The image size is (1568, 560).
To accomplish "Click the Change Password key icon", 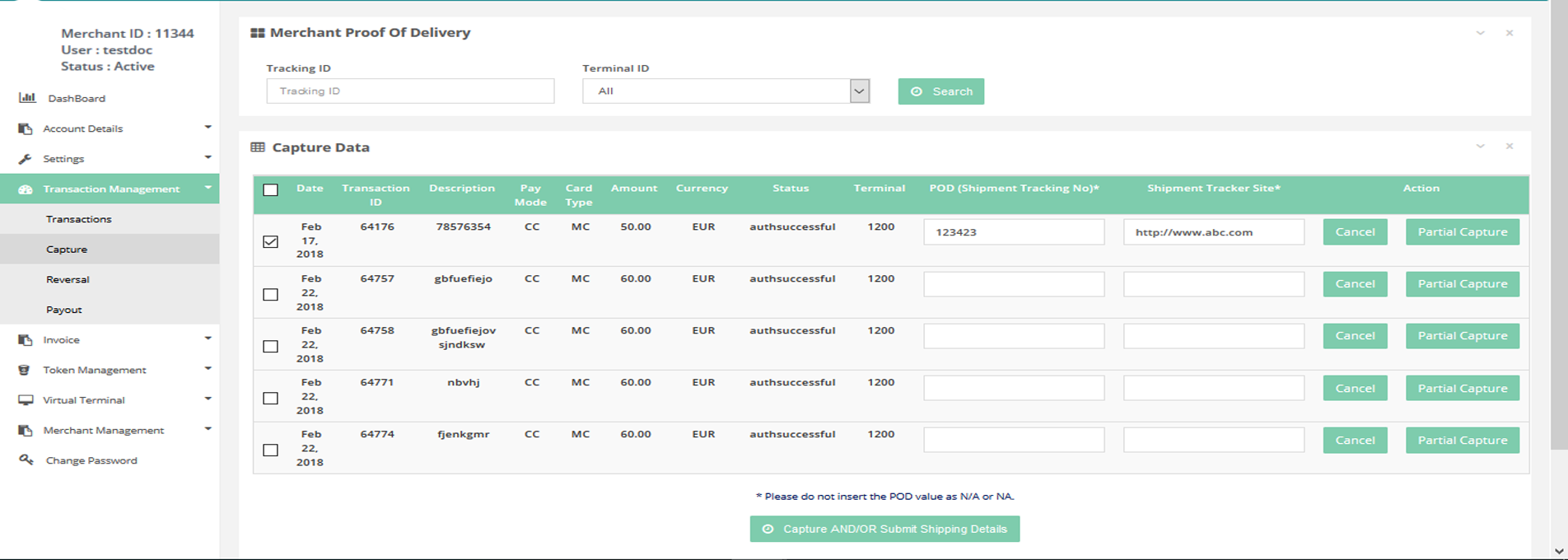I will (x=26, y=460).
